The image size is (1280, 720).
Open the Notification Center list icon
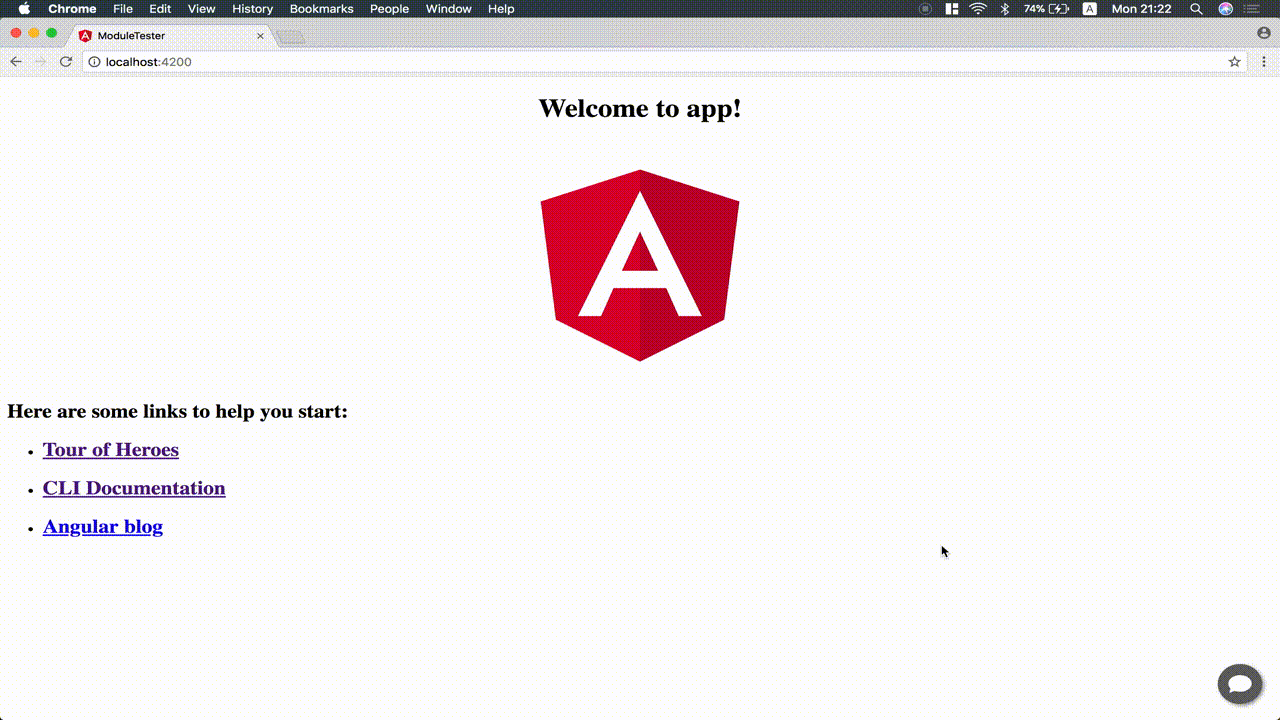click(x=1252, y=9)
